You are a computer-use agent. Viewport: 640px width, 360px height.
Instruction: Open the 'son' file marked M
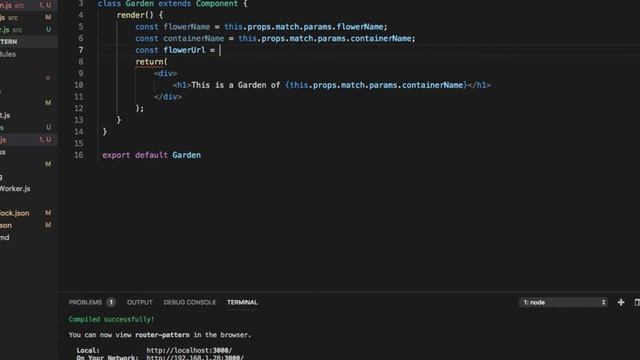click(6, 225)
